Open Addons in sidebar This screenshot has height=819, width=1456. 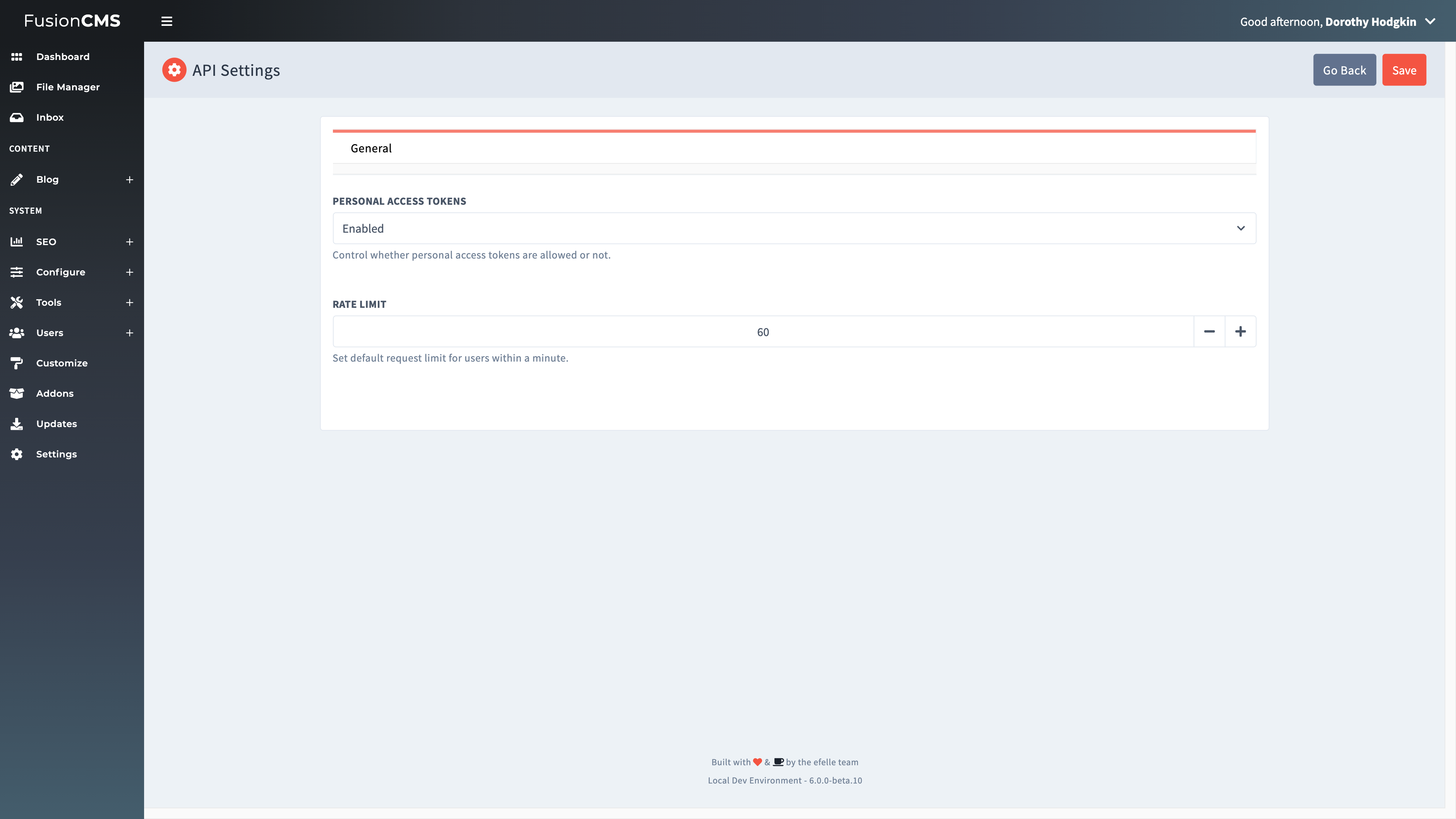tap(55, 393)
